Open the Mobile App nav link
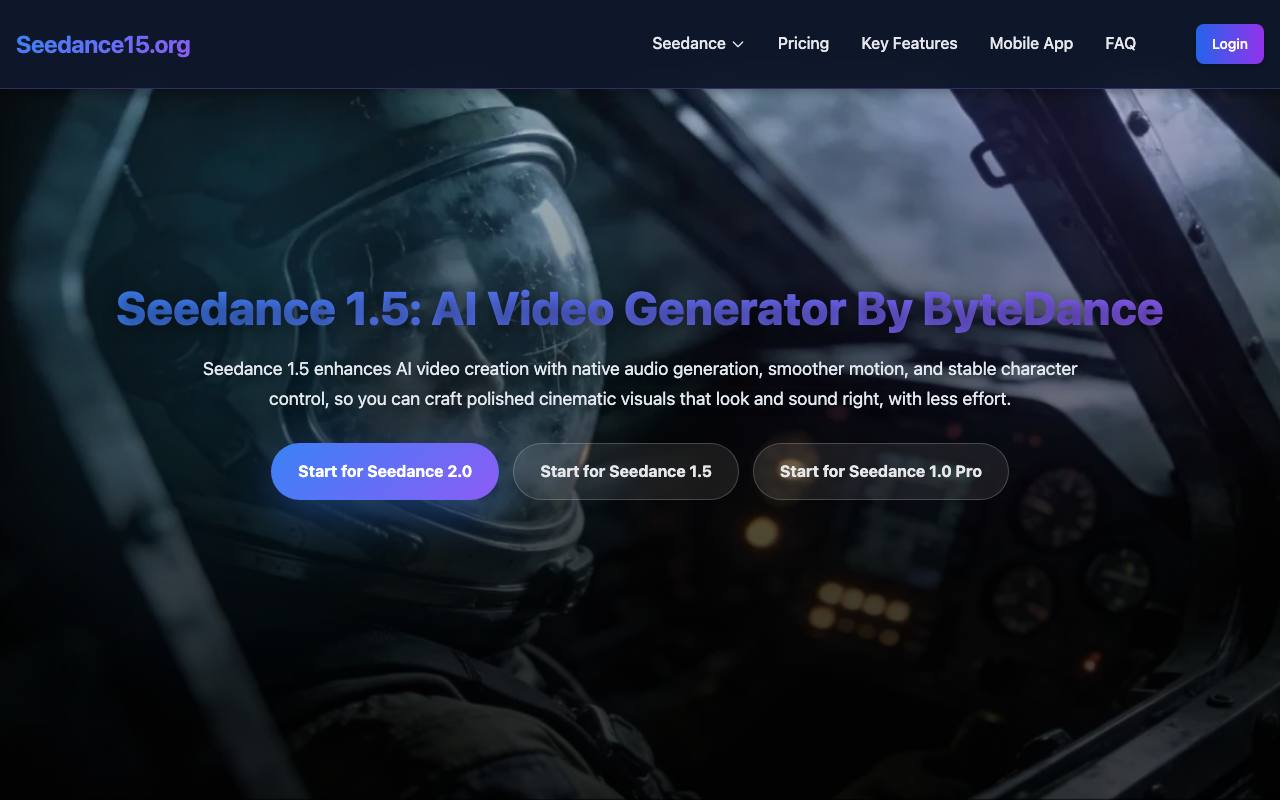 (1031, 43)
